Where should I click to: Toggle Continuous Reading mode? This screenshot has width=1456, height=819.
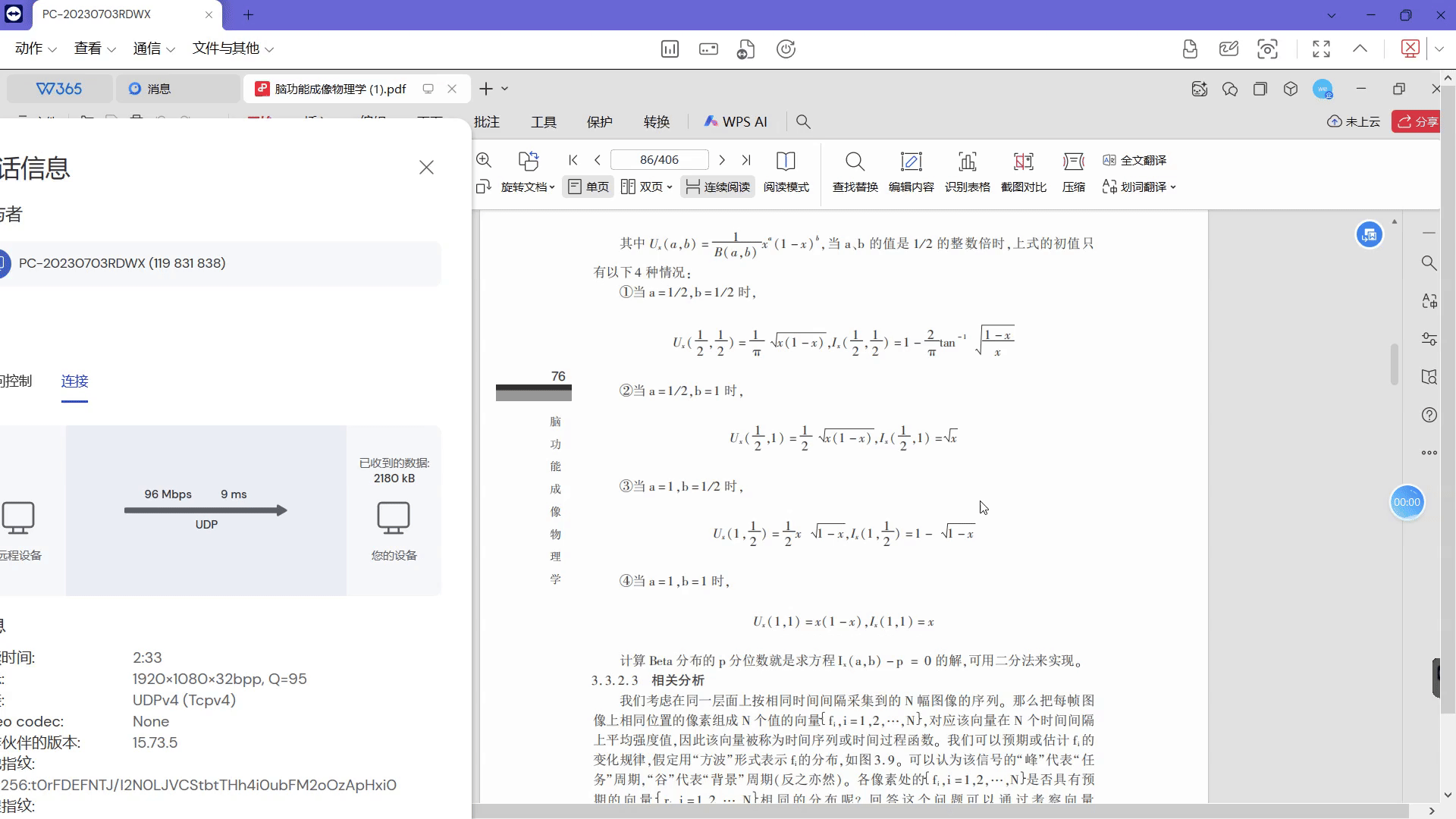(x=717, y=187)
